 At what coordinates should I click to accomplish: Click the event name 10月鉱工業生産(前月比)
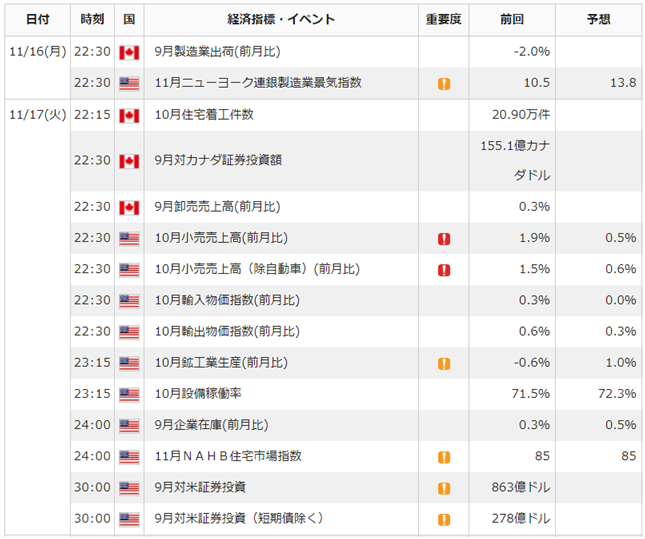tap(221, 363)
